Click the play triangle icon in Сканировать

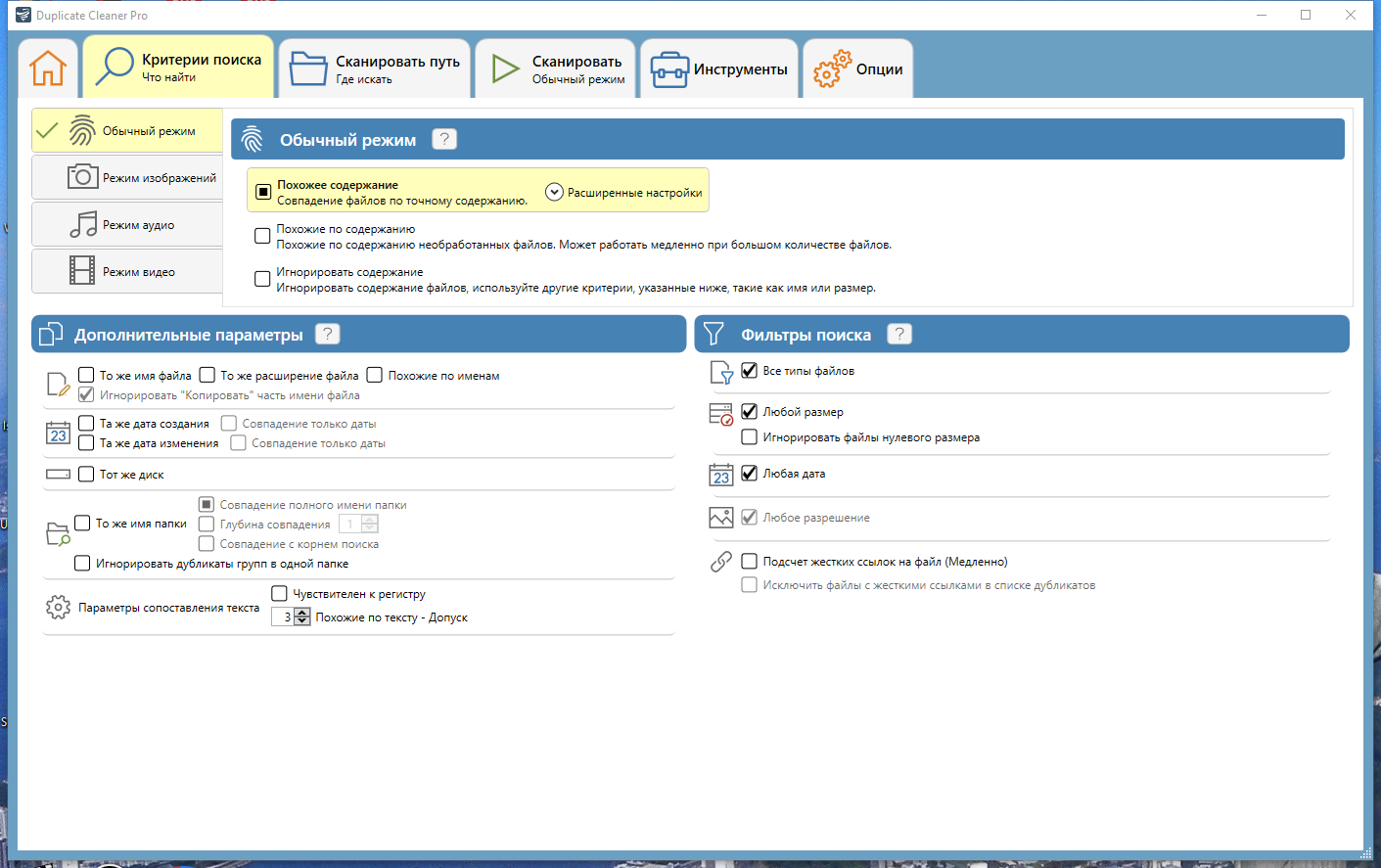[x=505, y=69]
